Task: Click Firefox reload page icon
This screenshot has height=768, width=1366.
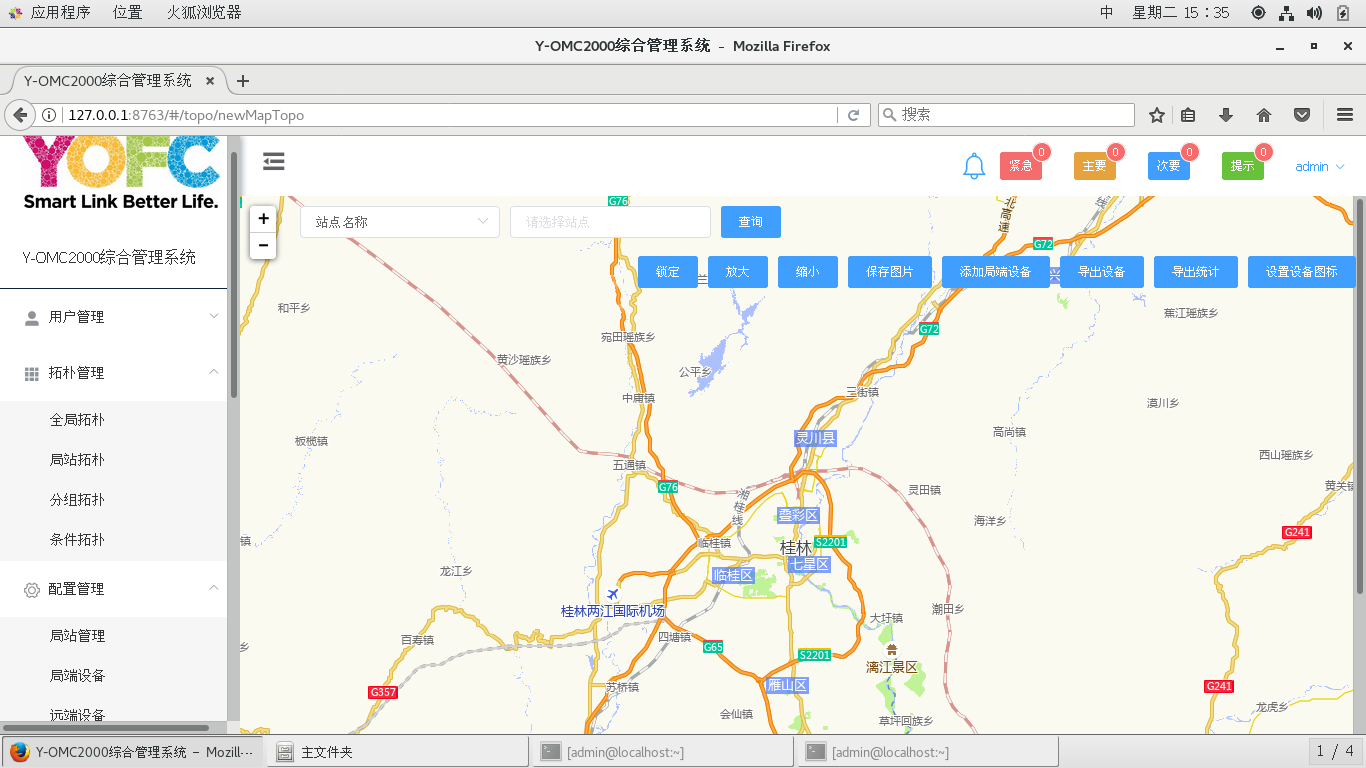Action: (853, 115)
